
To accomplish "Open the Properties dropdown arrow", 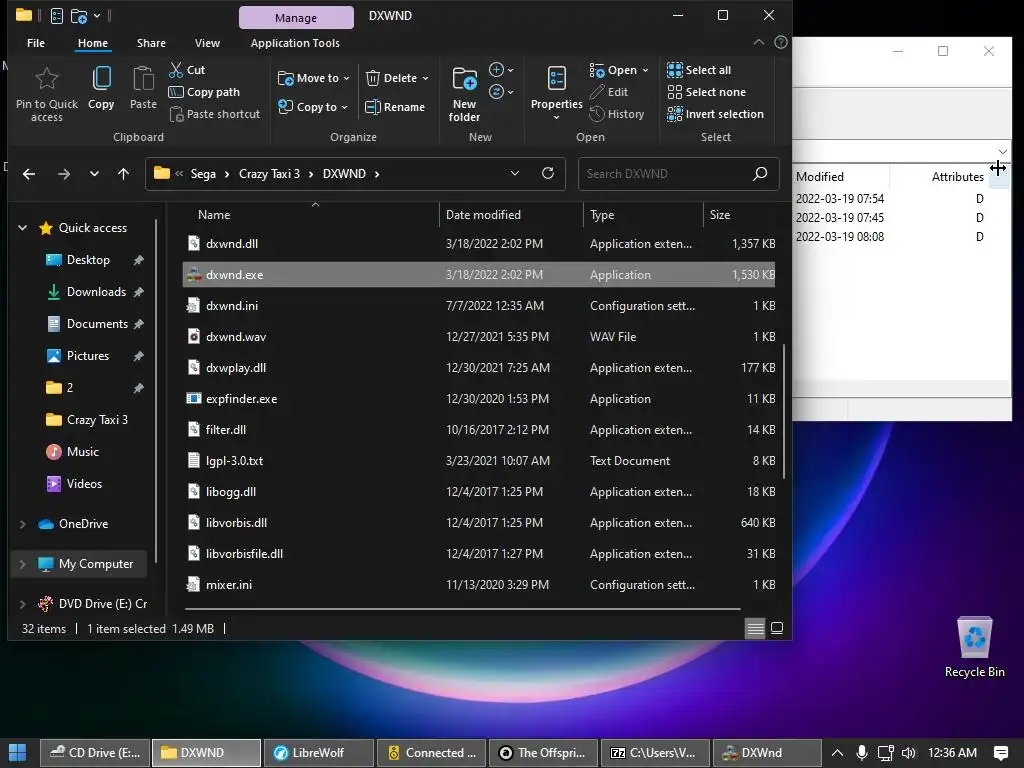I will point(556,118).
